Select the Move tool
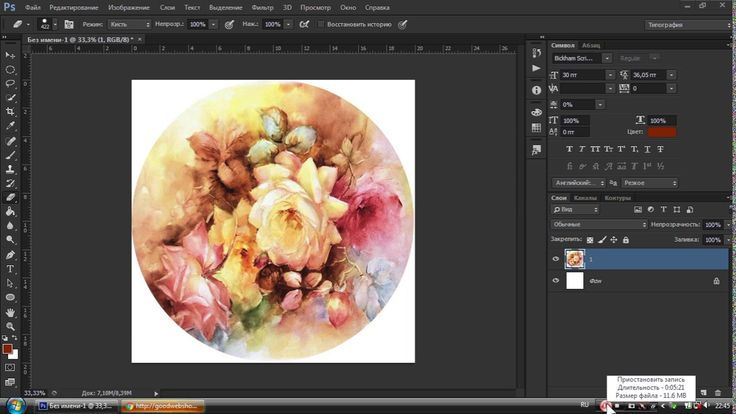Image resolution: width=736 pixels, height=414 pixels. [10, 55]
